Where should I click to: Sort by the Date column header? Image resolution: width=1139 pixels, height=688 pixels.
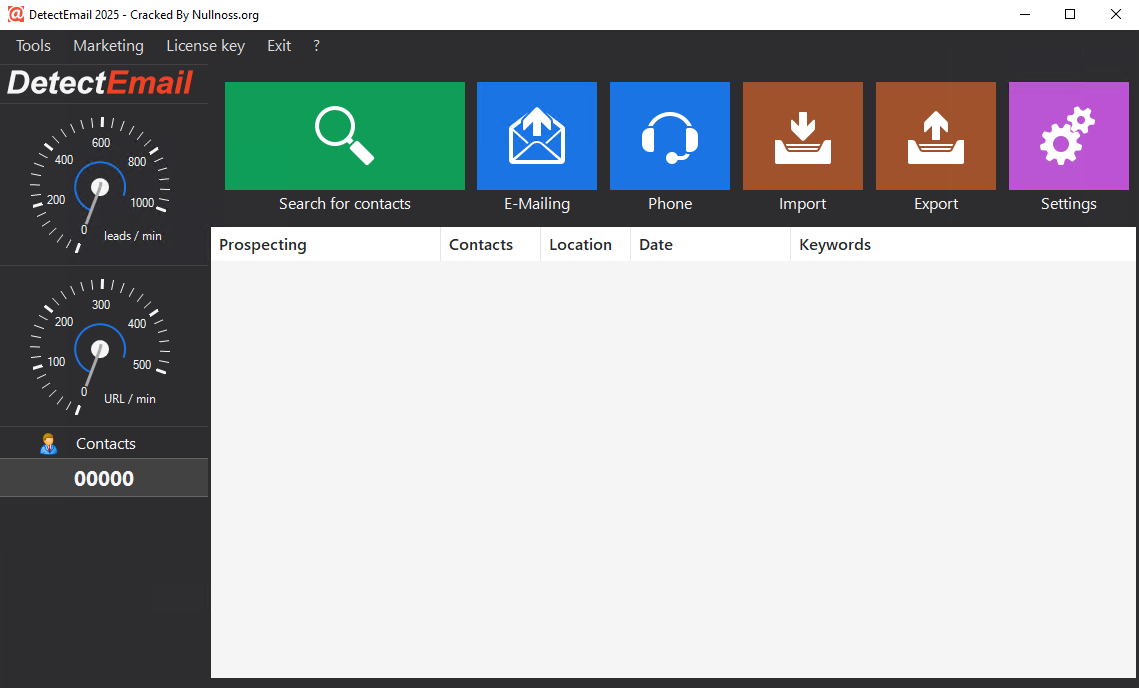click(x=710, y=245)
